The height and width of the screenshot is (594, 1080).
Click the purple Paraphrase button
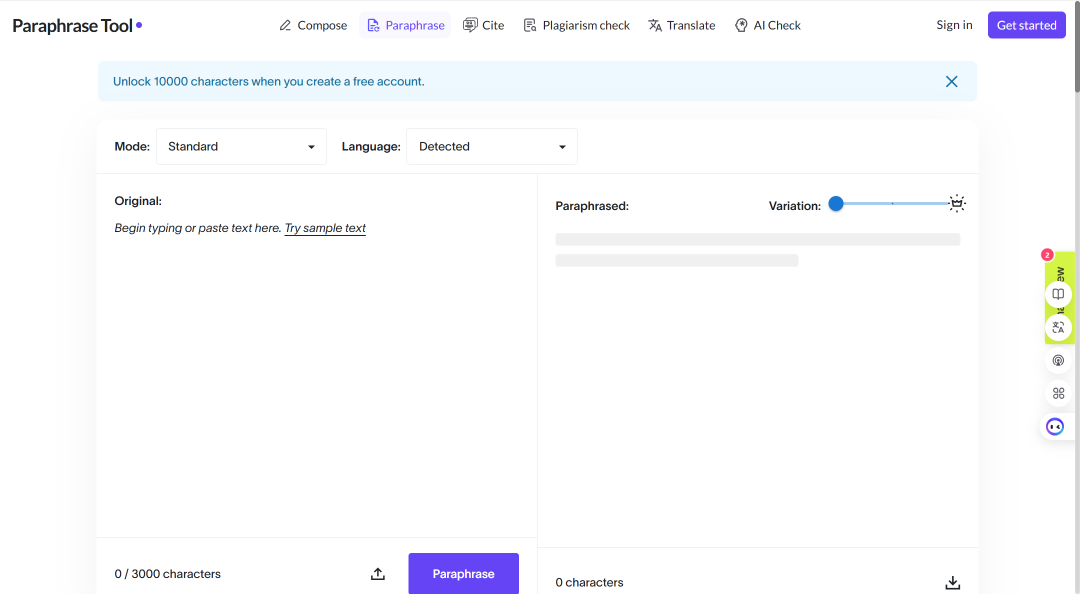(x=464, y=573)
